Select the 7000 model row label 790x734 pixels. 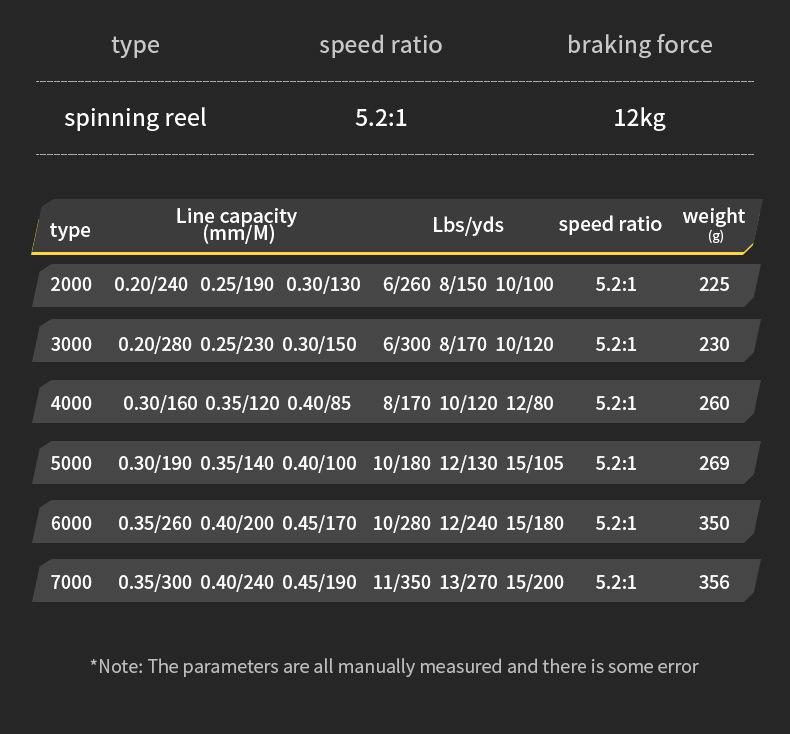(71, 583)
